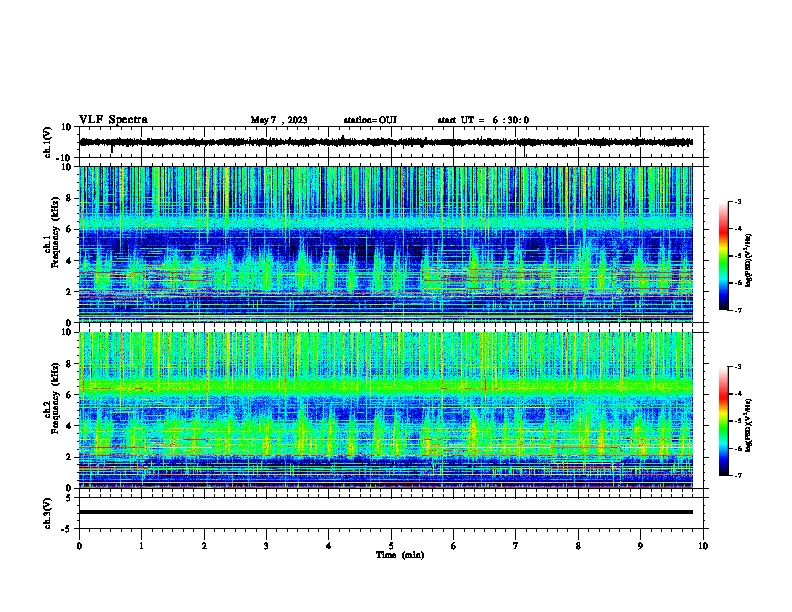
Task: Click ch.2 frequency axis tick '8'
Action: tap(69, 364)
